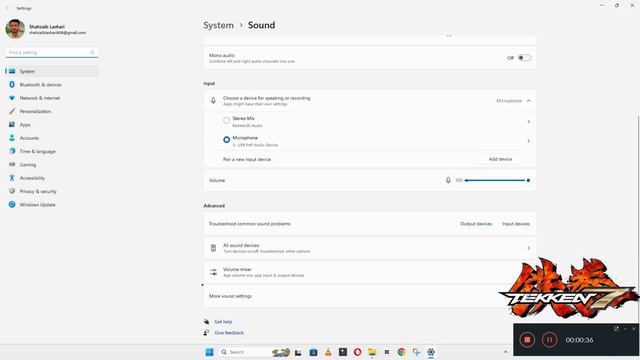Click the Find a setting search box
This screenshot has height=360, width=640.
[x=52, y=53]
